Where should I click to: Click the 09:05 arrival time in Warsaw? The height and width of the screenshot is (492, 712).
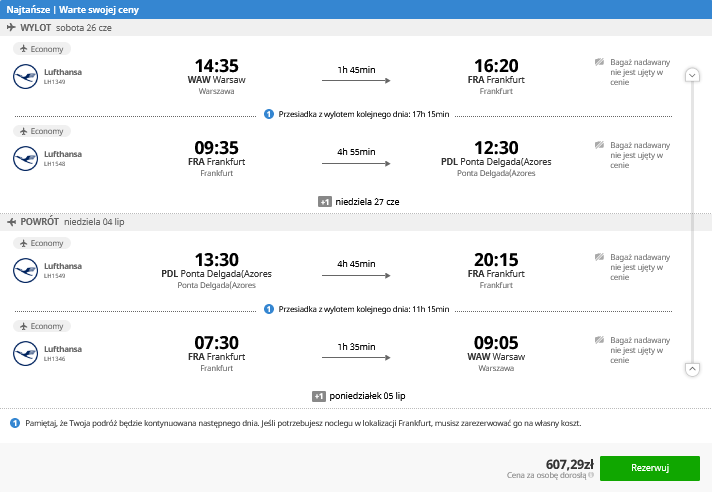coord(496,343)
